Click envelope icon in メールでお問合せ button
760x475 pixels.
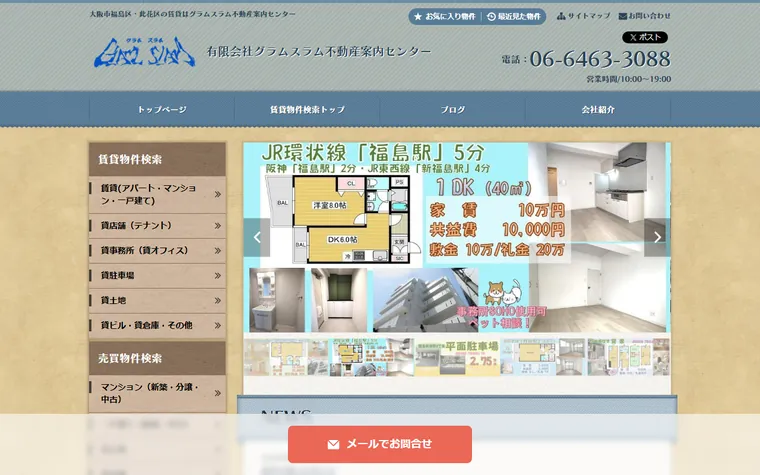333,444
